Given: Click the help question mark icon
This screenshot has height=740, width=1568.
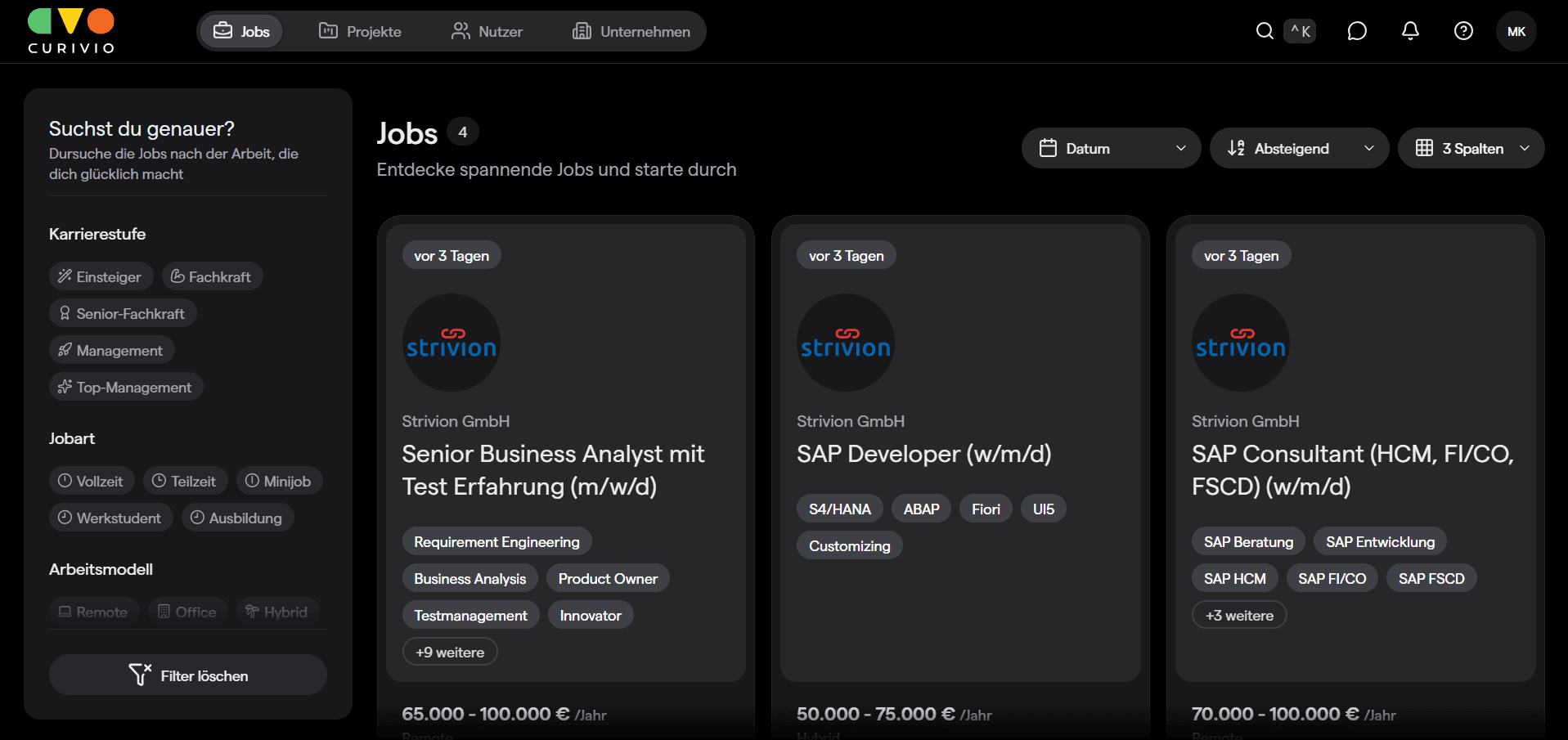Looking at the screenshot, I should pos(1463,31).
